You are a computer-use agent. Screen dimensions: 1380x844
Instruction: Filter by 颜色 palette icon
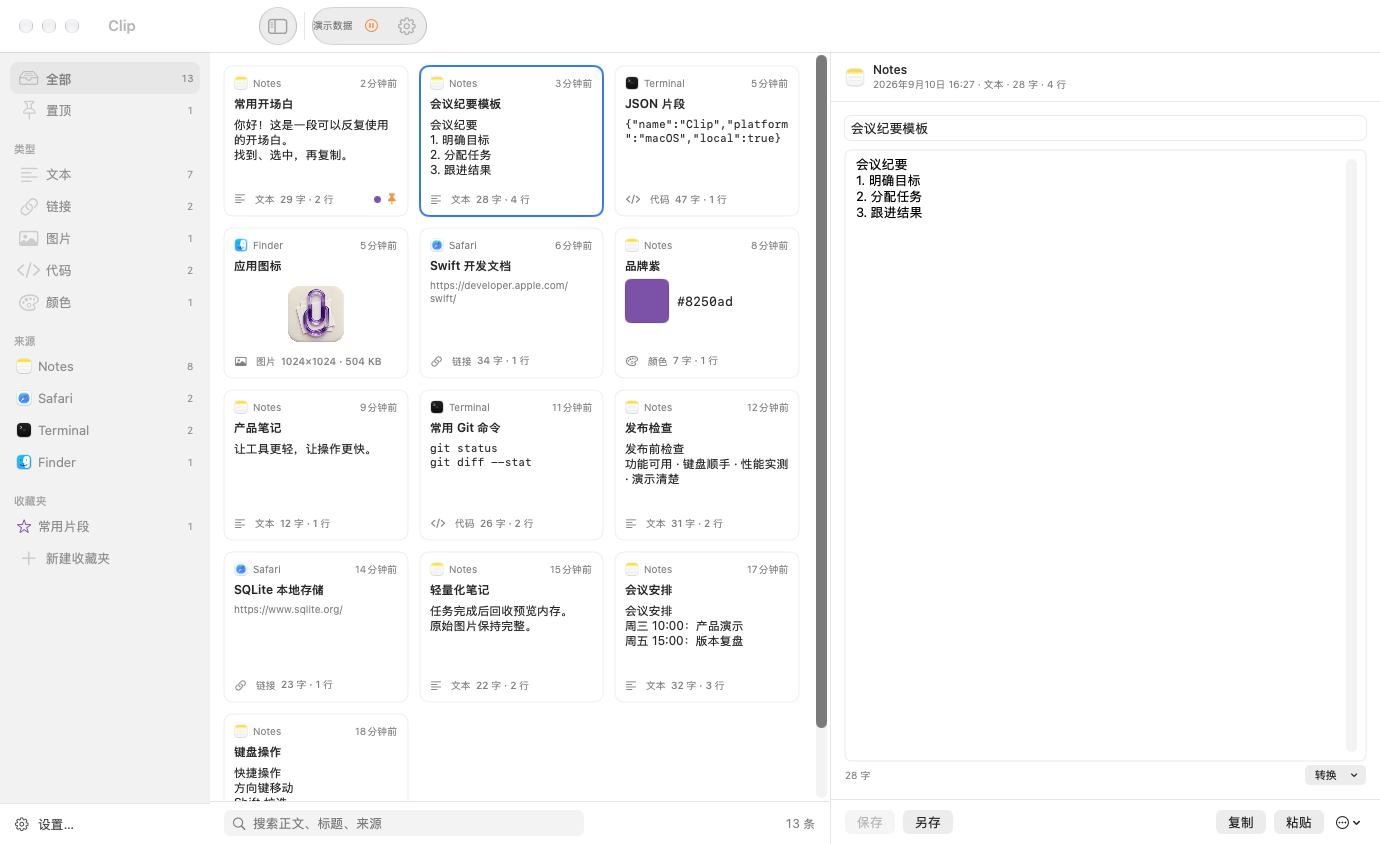tap(29, 302)
